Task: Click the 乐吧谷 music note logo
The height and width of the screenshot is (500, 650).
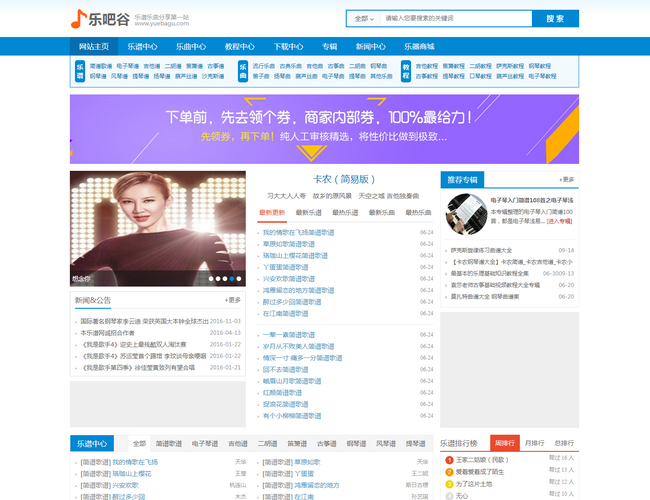Action: click(x=100, y=19)
